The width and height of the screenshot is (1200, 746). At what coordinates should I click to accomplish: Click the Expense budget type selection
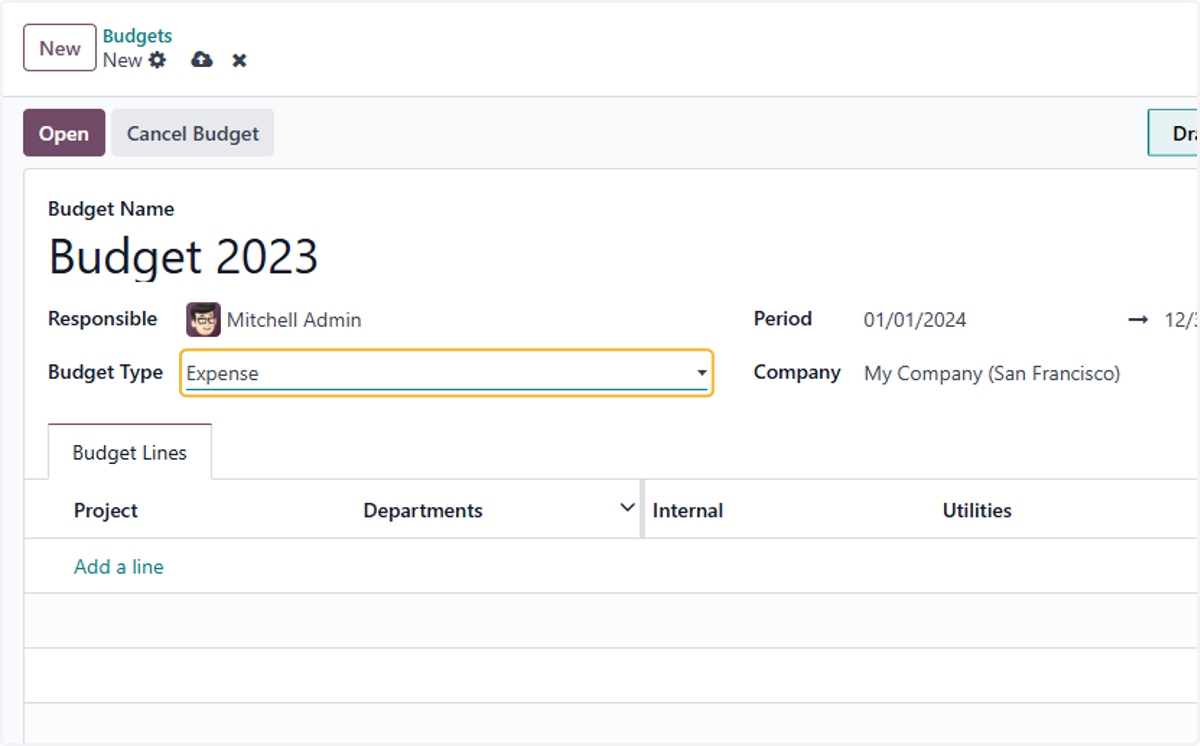[446, 373]
